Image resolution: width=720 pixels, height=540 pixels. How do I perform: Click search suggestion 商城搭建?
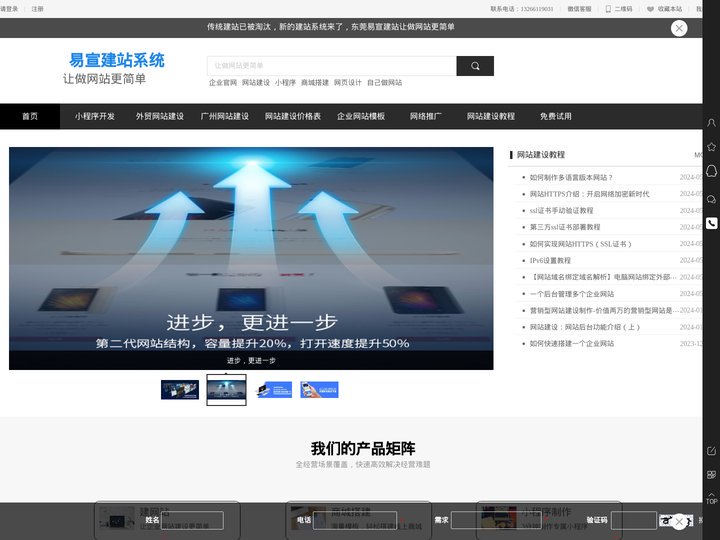tap(315, 83)
